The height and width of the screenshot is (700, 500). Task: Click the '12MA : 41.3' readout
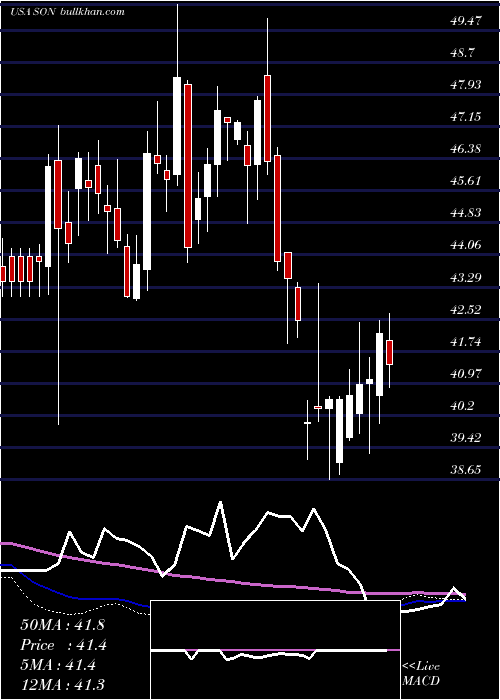coord(62,684)
